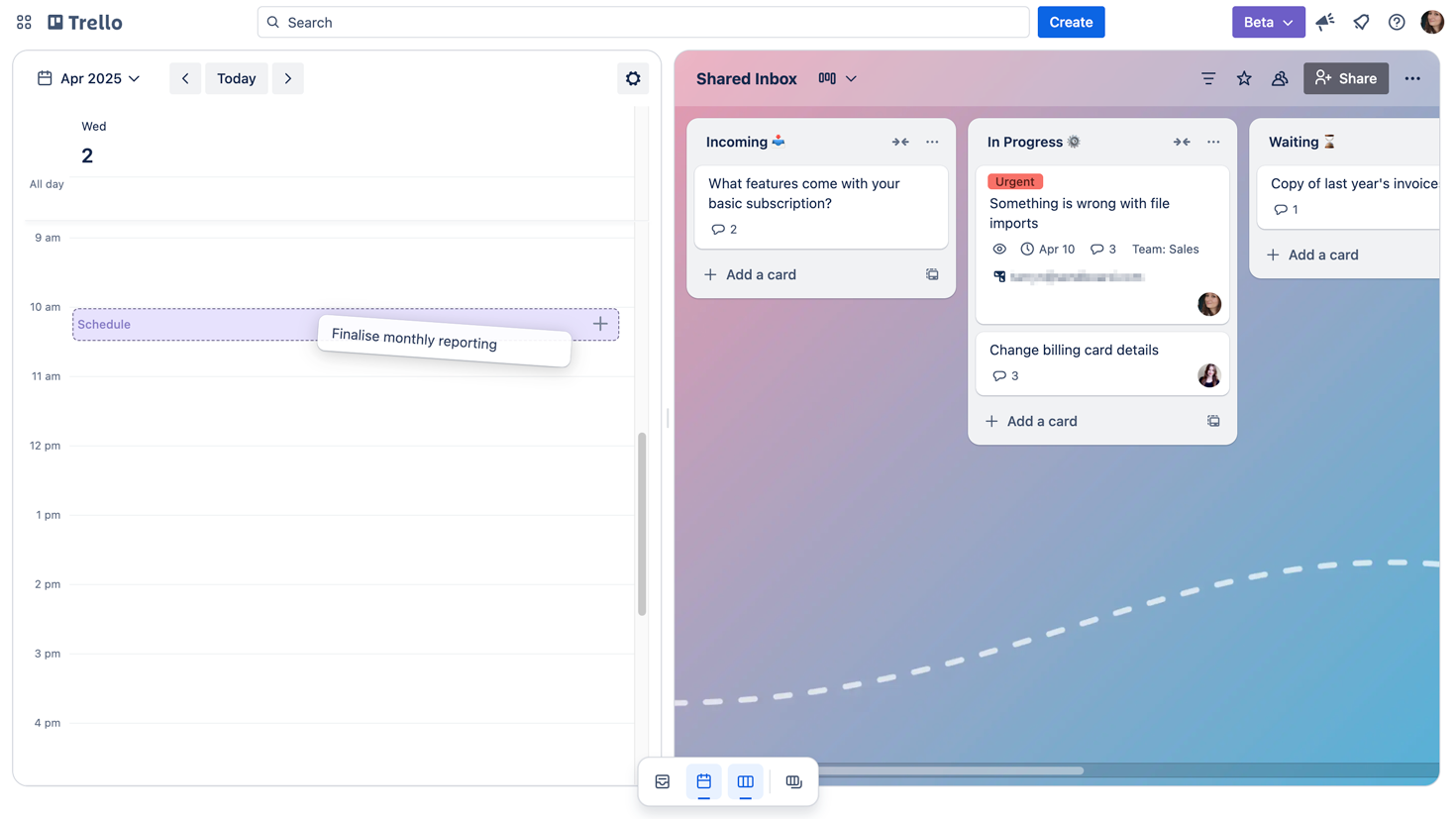Select the Urgent red label
Image resolution: width=1456 pixels, height=819 pixels.
pyautogui.click(x=1014, y=181)
